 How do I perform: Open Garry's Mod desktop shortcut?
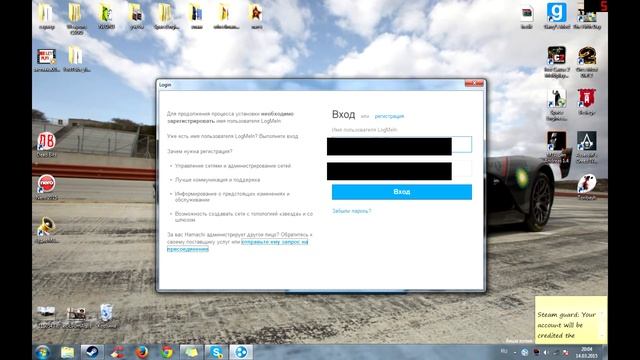pos(557,16)
